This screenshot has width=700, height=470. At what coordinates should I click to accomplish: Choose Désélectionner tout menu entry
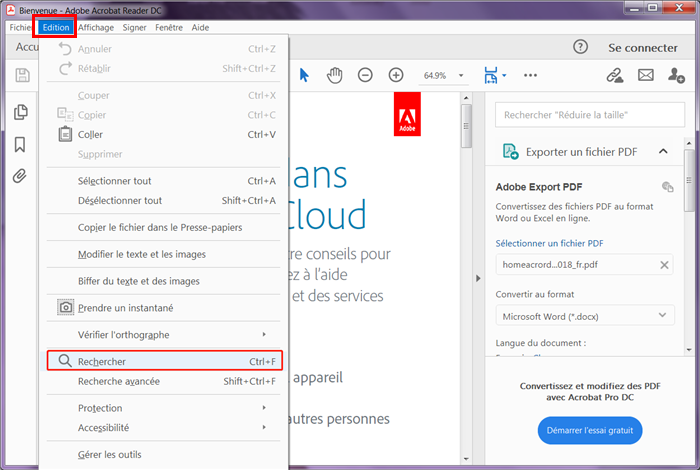point(164,200)
